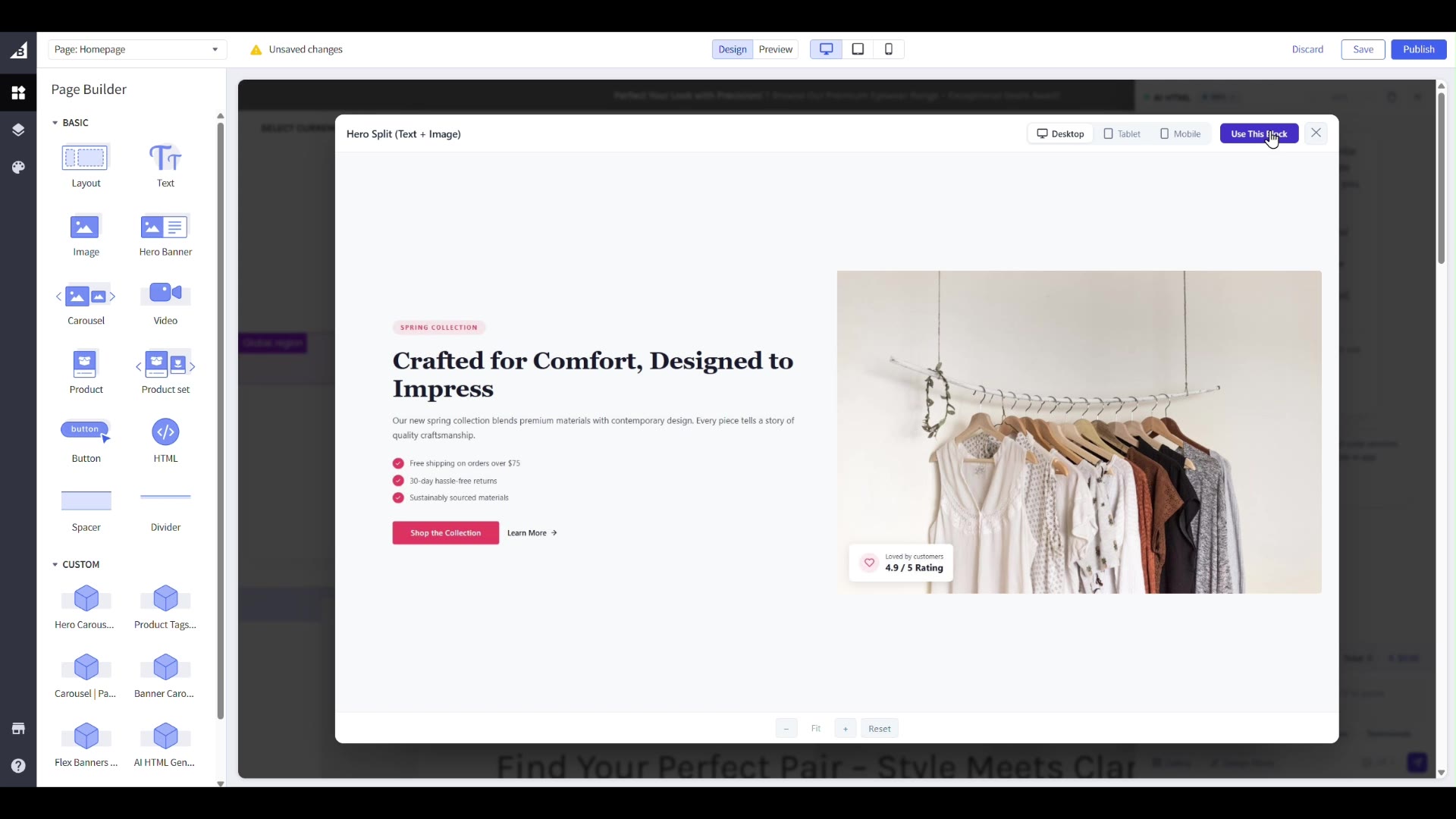Switch to desktop viewport icon in top bar
This screenshot has height=819, width=1456.
coord(827,49)
